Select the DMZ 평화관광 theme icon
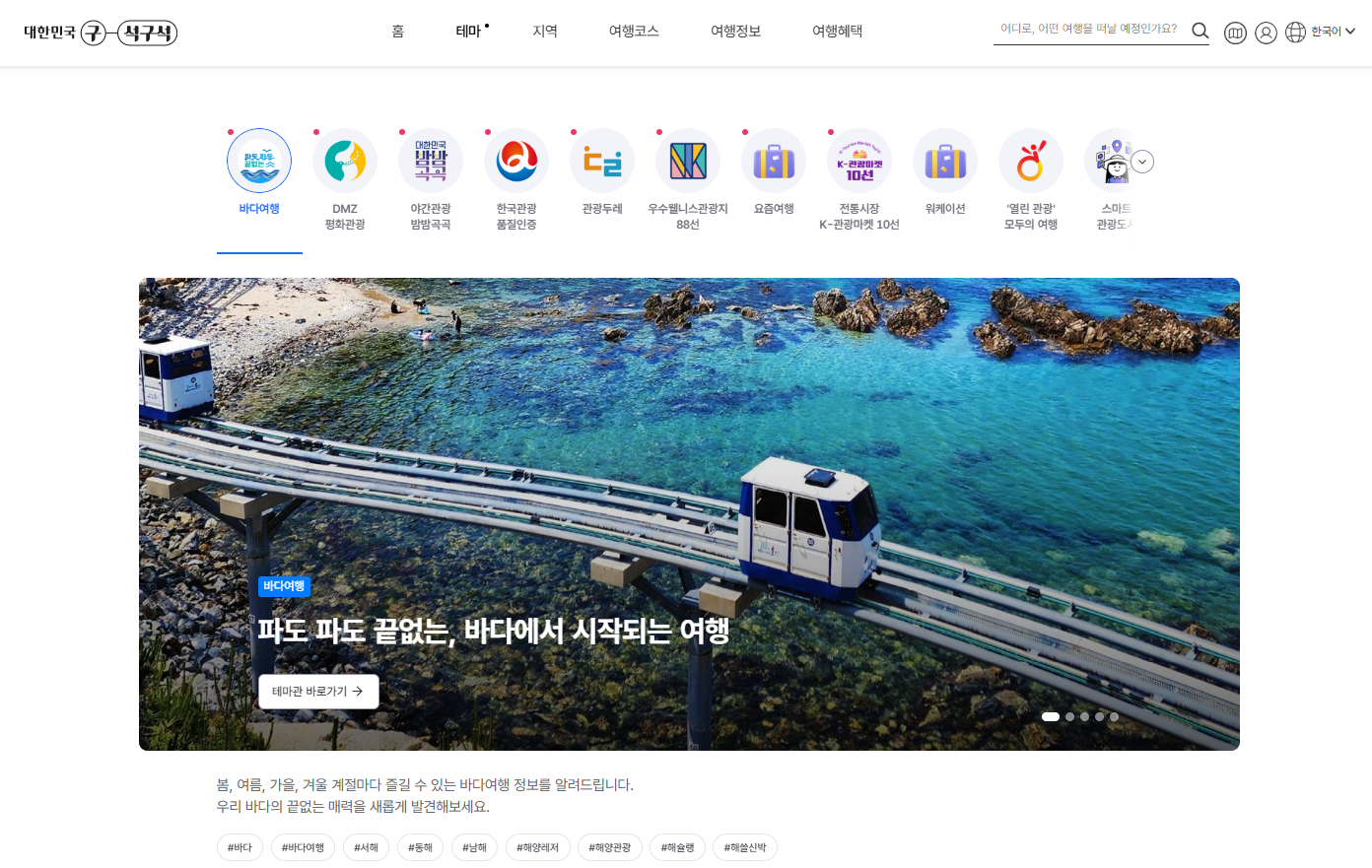Screen dimensions: 1372x868 coord(345,161)
